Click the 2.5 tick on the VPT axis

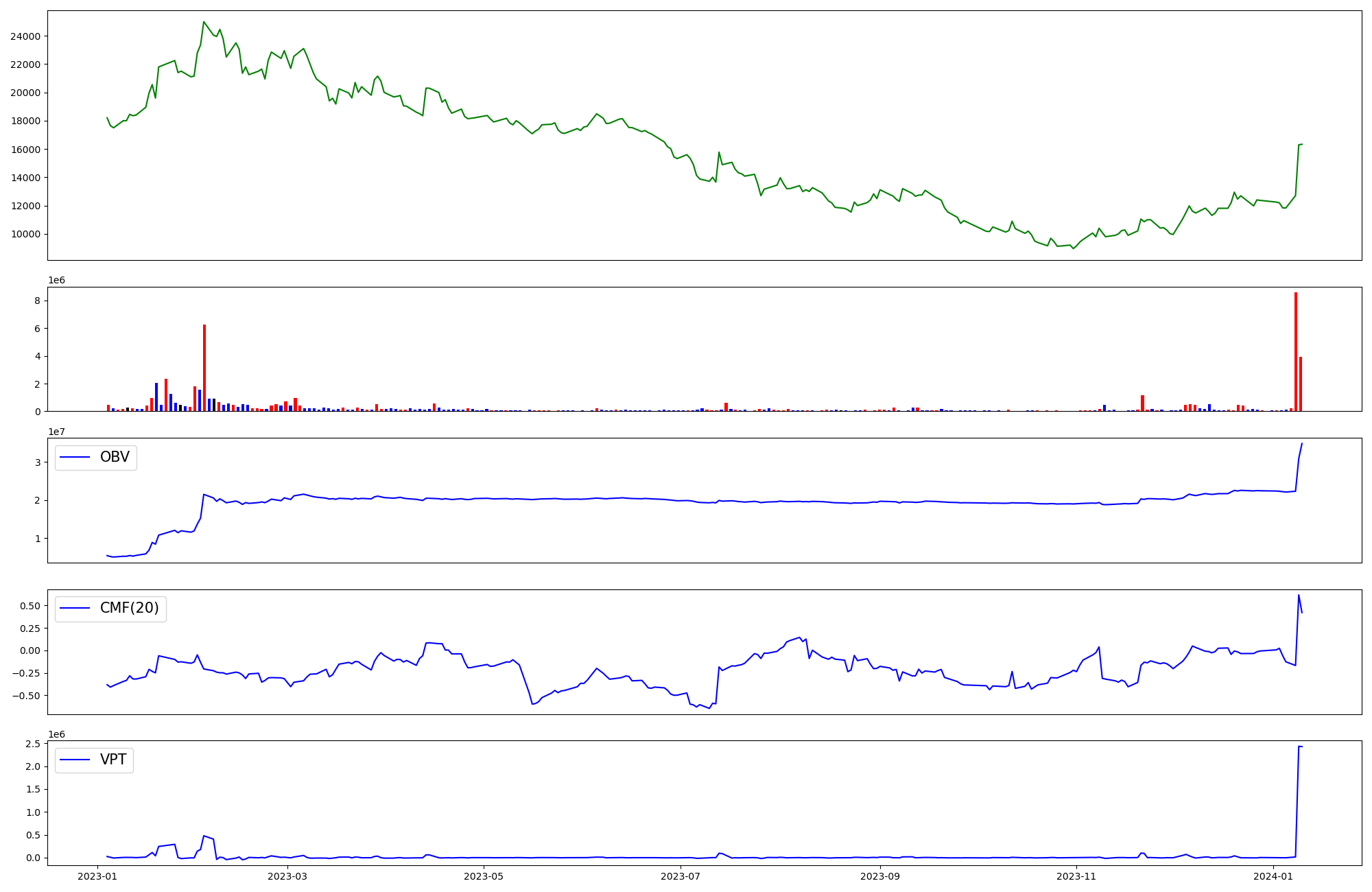(34, 744)
